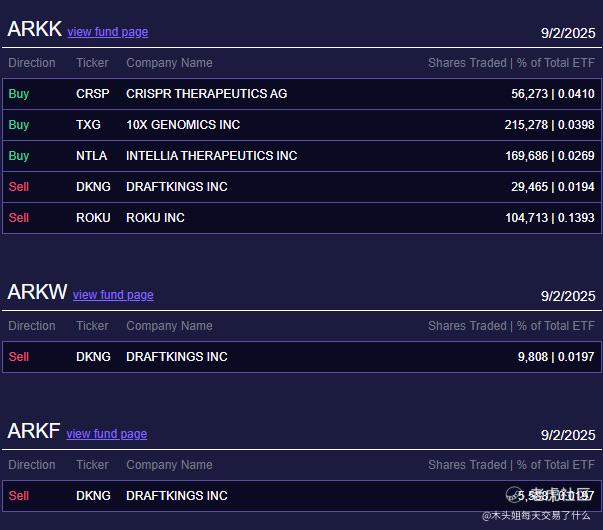Click 10X GENOMICS INC company name
Image resolution: width=603 pixels, height=530 pixels.
[x=183, y=125]
